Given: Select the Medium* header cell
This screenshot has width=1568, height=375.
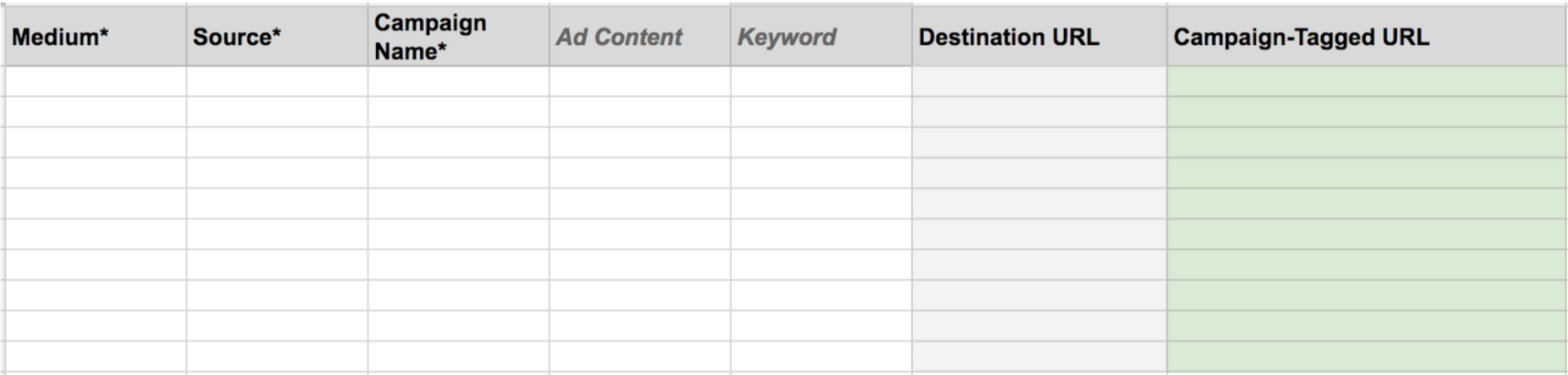Looking at the screenshot, I should [95, 36].
